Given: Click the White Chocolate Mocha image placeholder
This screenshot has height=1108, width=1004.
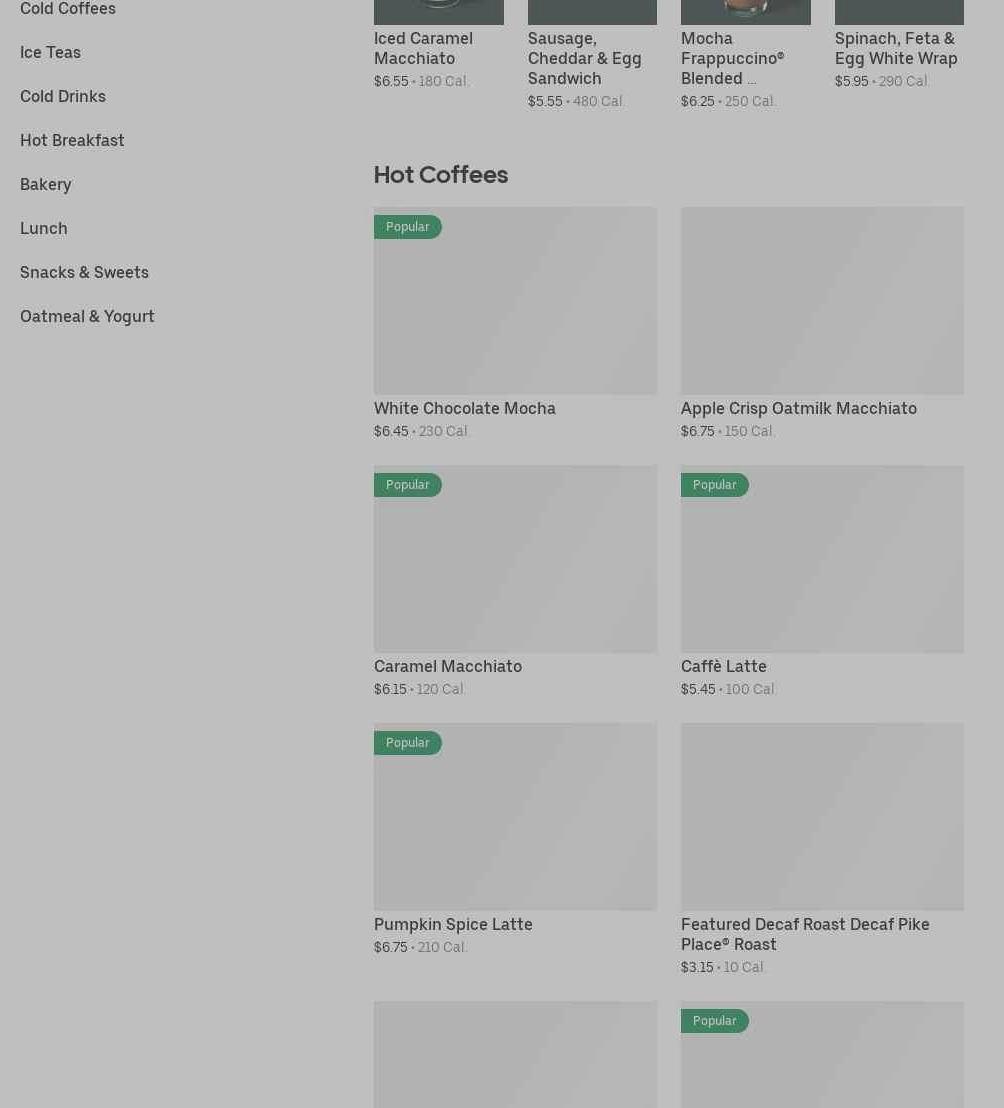Looking at the screenshot, I should pyautogui.click(x=515, y=300).
